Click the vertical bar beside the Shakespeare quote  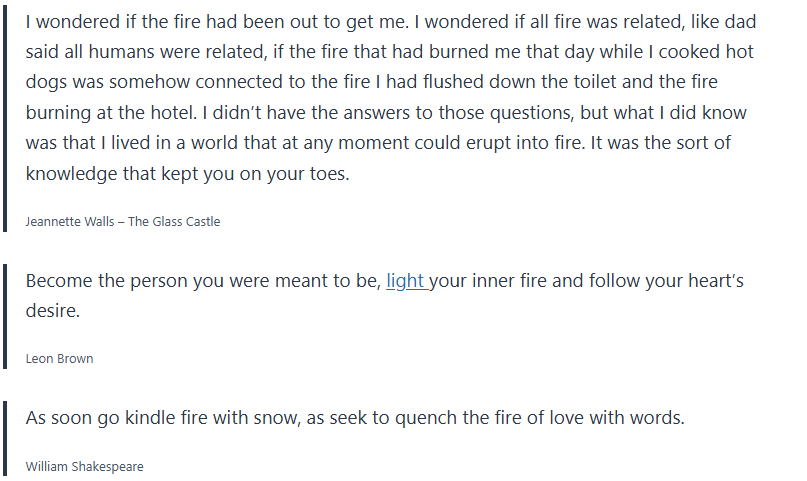5,436
